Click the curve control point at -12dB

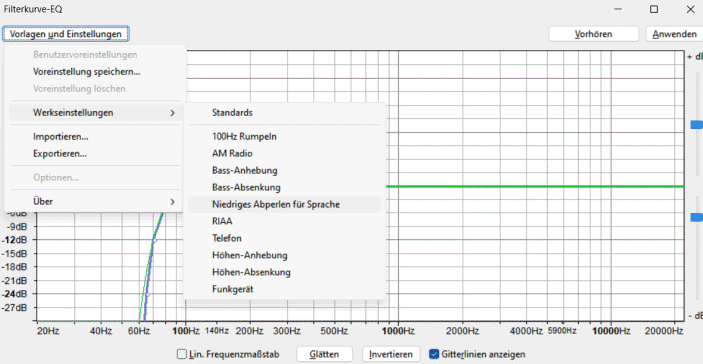[x=154, y=241]
